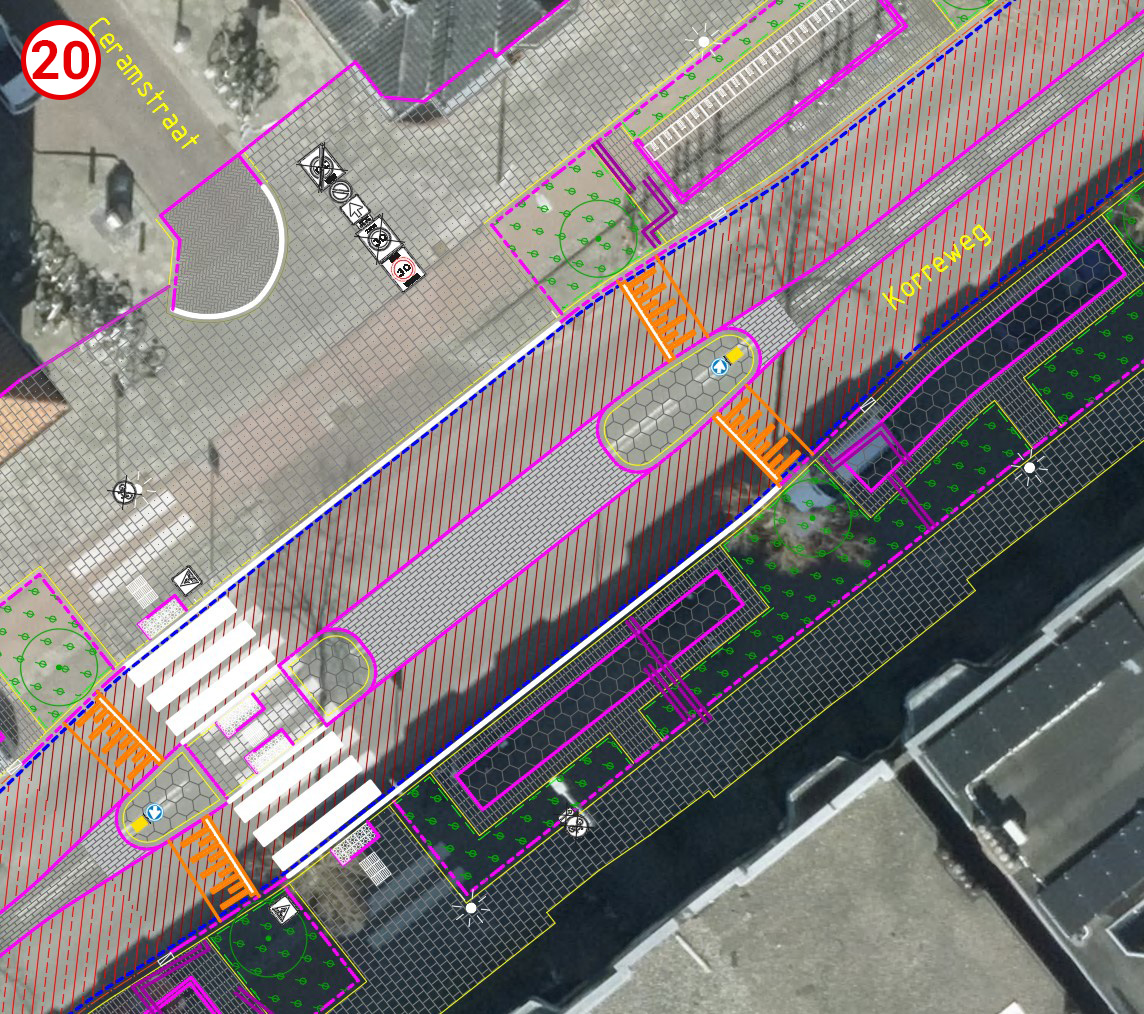
Task: Click the blue arrow sign near Korreweg label
Action: [718, 367]
